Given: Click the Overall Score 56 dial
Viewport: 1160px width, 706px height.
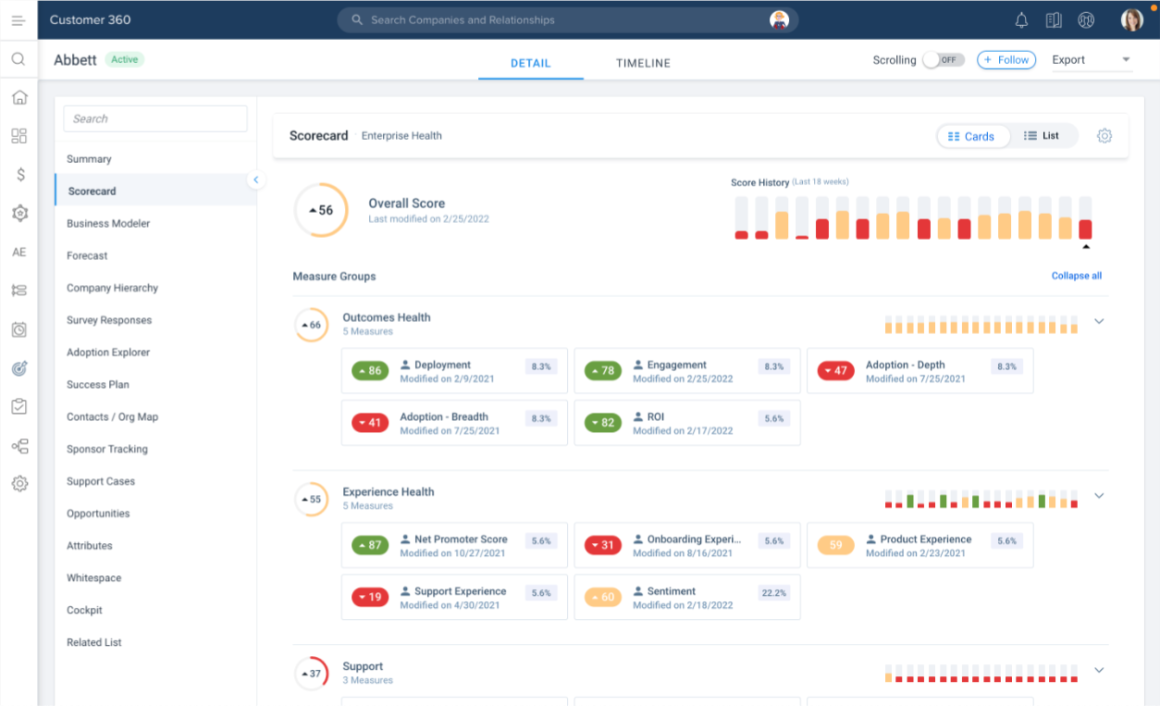Looking at the screenshot, I should point(321,210).
